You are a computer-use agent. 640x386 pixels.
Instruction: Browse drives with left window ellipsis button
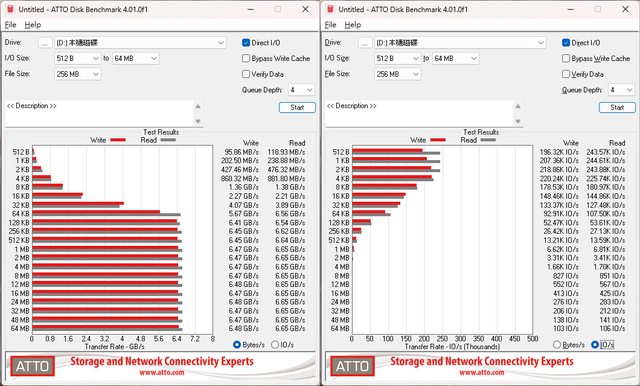45,43
